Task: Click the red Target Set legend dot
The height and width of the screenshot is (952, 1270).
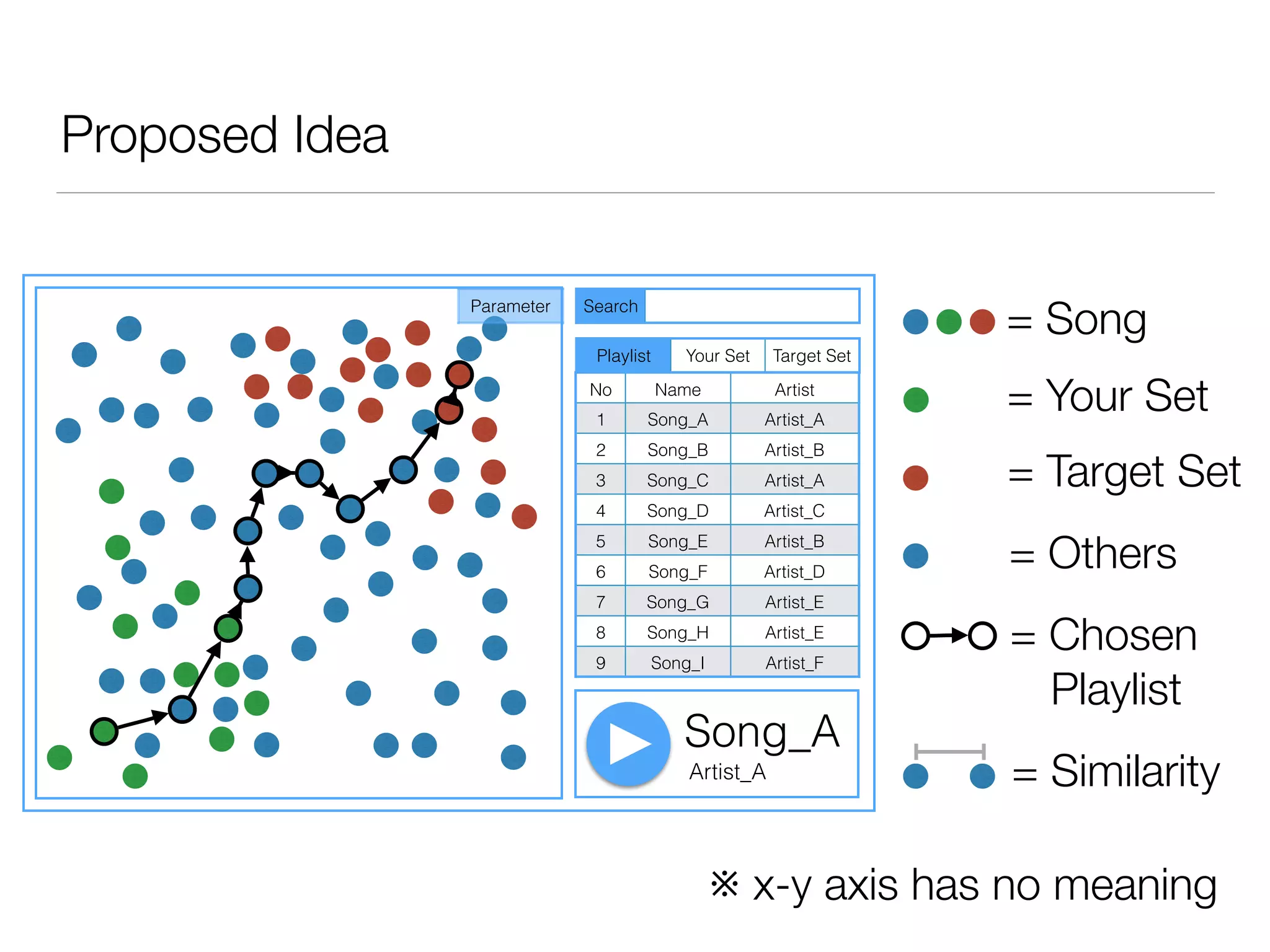Action: (x=915, y=478)
